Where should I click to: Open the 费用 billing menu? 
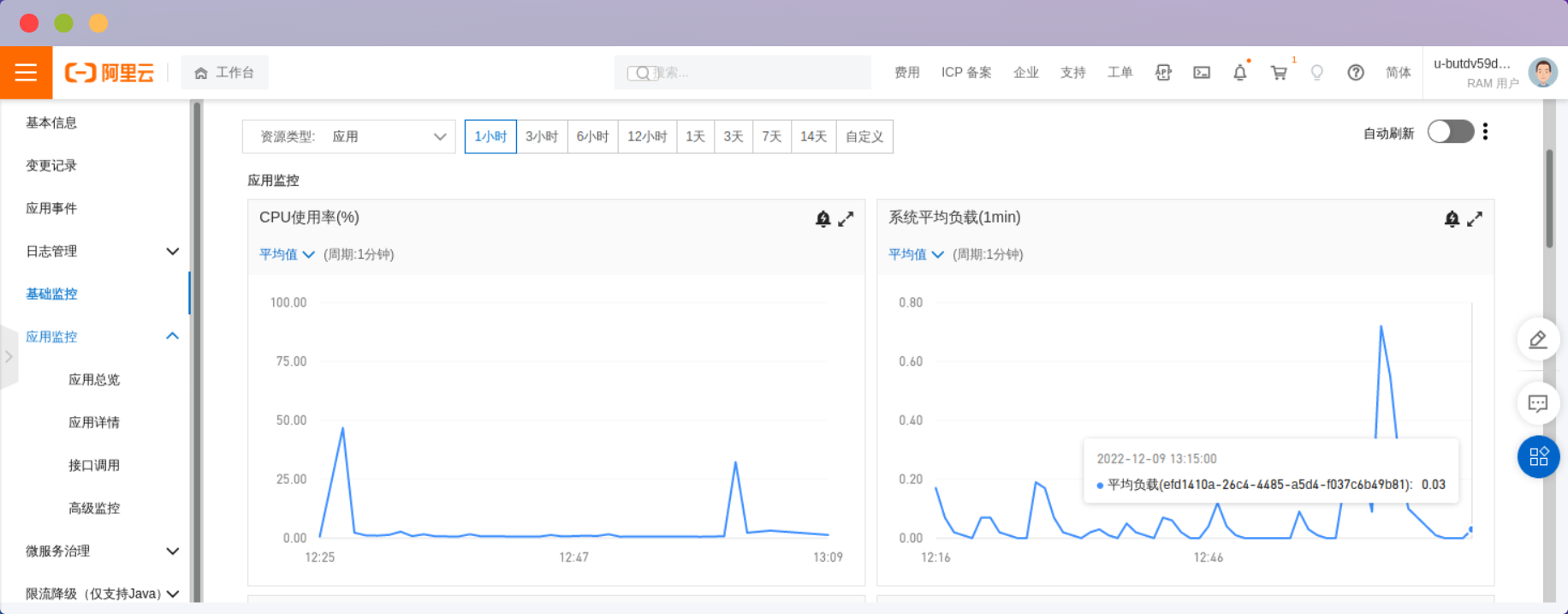(906, 73)
